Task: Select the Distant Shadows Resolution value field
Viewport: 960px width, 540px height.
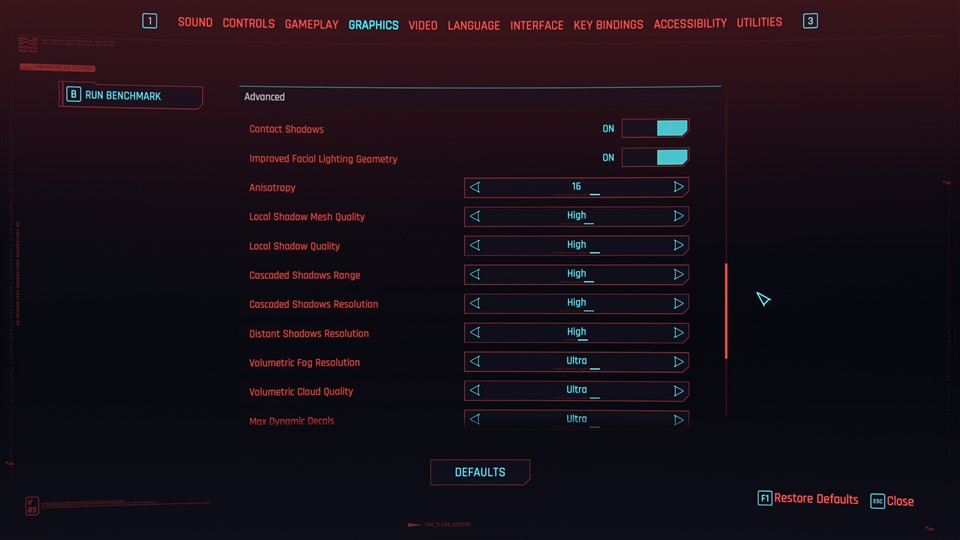Action: 576,332
